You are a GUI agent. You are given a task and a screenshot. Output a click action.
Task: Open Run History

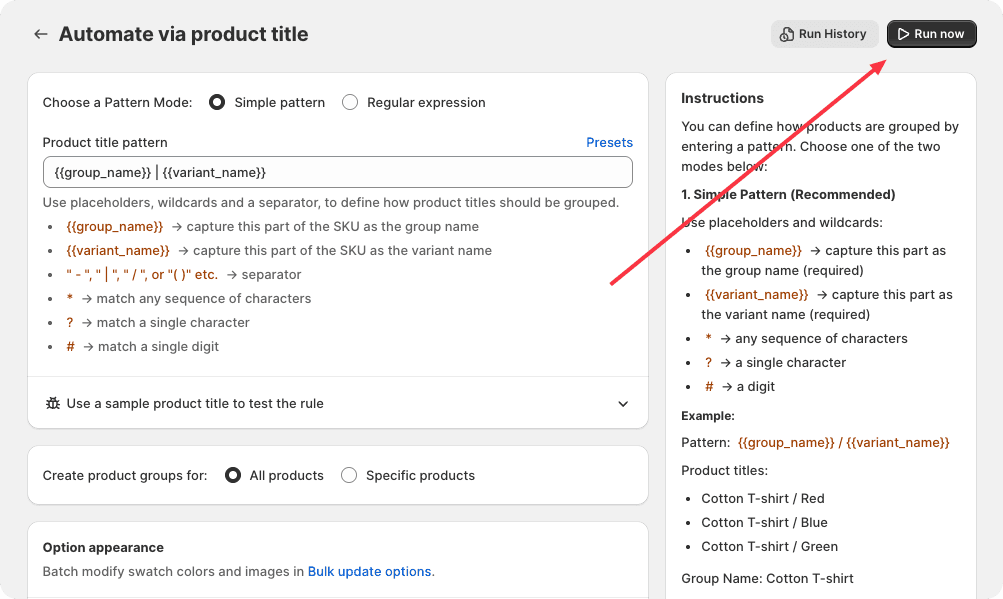click(x=823, y=34)
